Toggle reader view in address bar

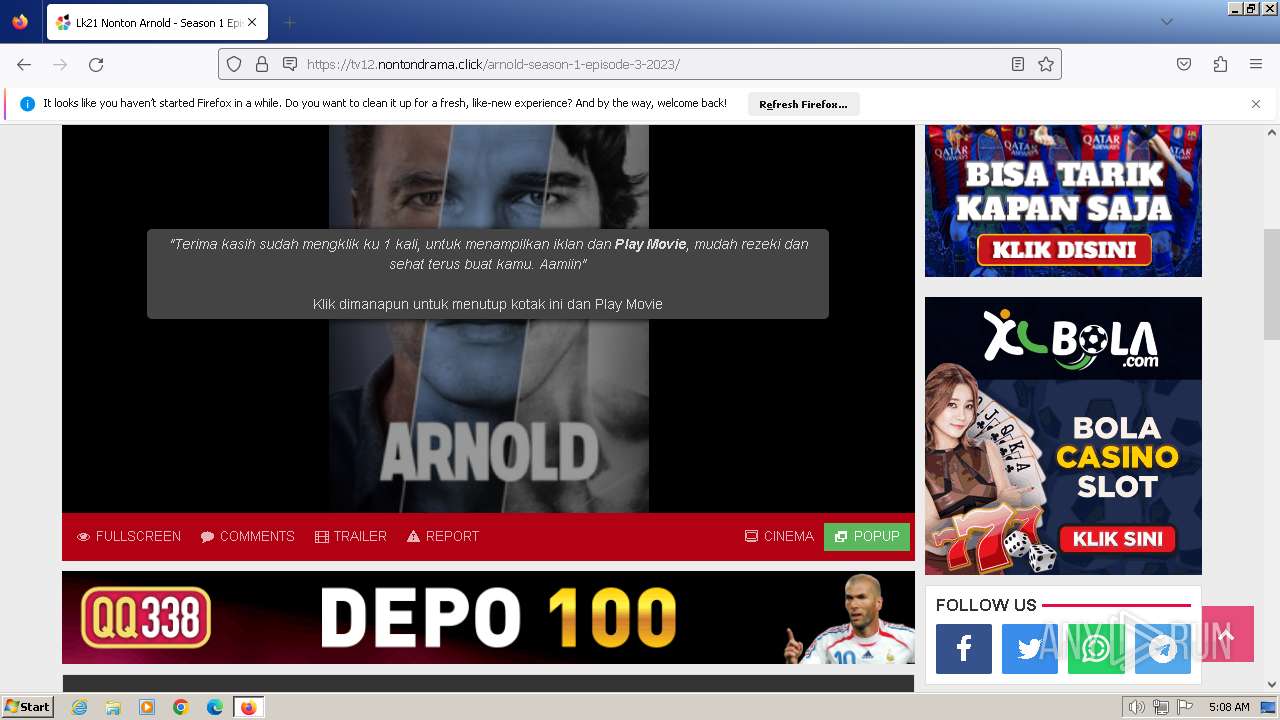(1018, 64)
